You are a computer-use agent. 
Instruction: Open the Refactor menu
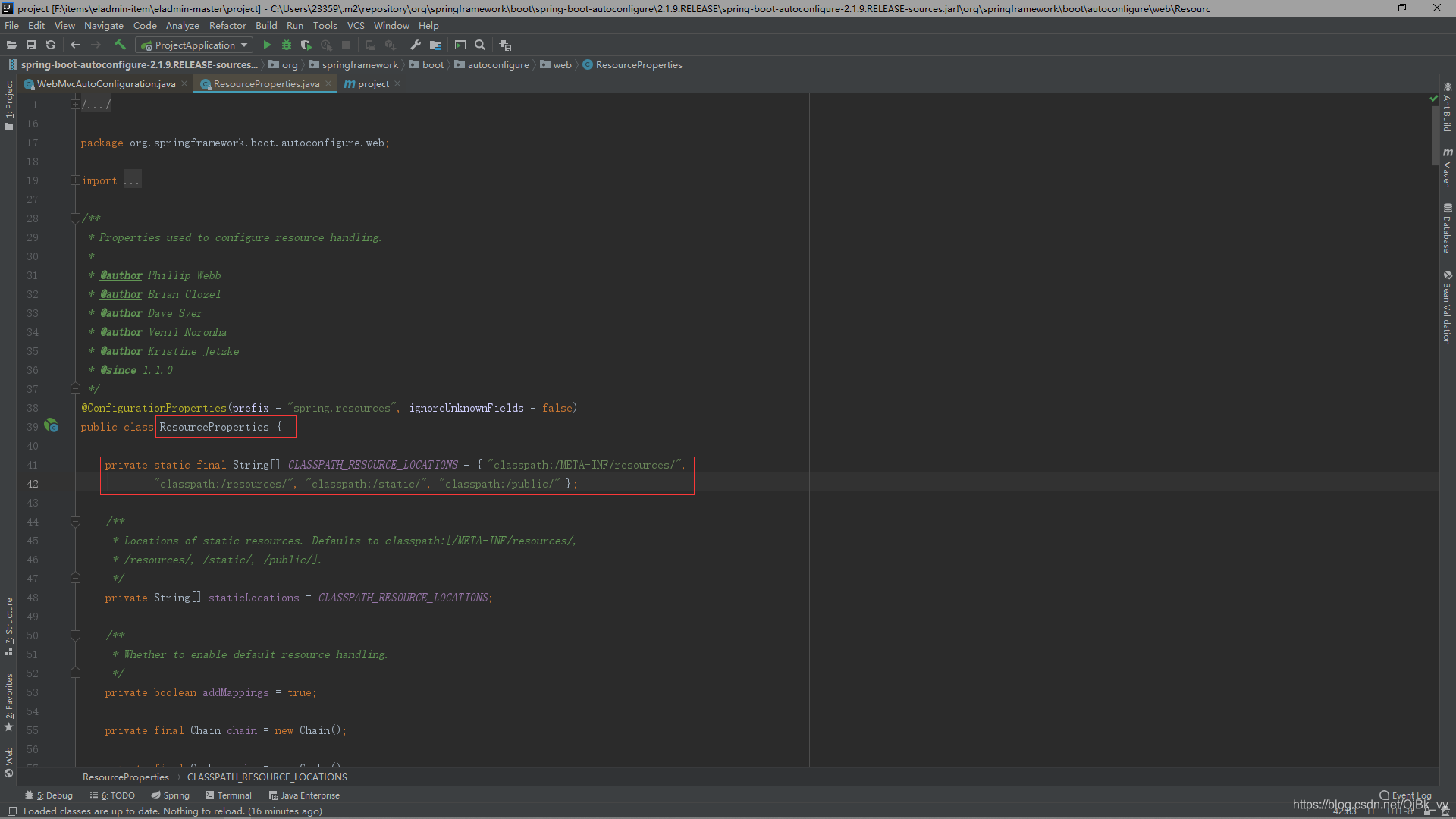coord(227,26)
